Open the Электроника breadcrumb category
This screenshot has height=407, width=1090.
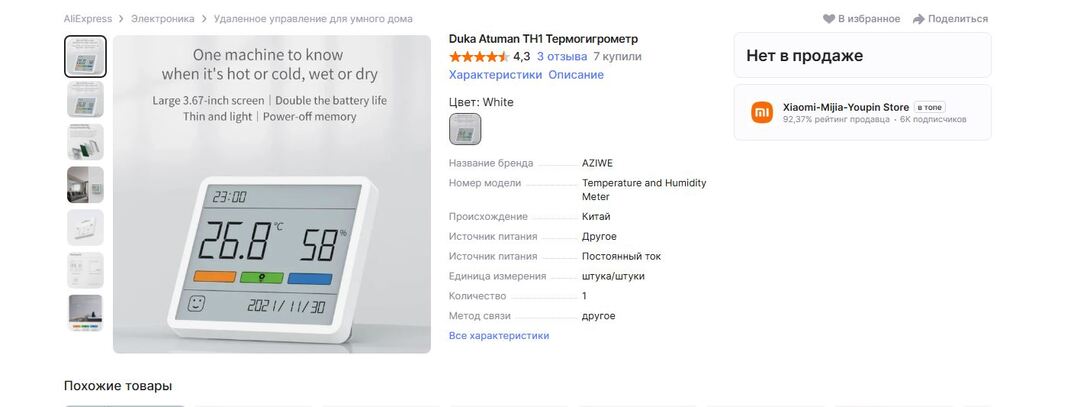(x=163, y=19)
